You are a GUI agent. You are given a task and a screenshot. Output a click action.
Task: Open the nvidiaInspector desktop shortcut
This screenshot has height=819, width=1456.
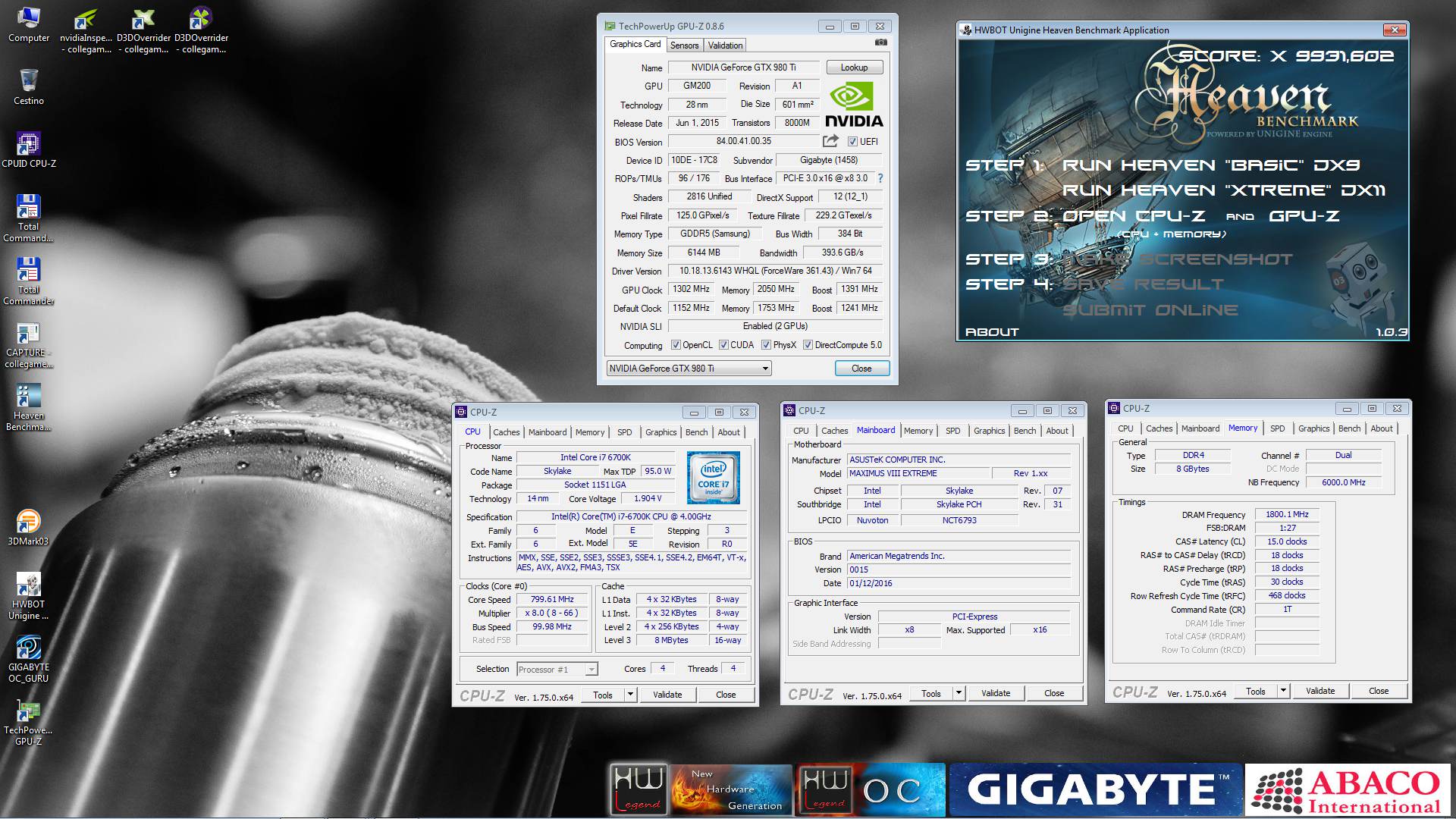[x=86, y=30]
